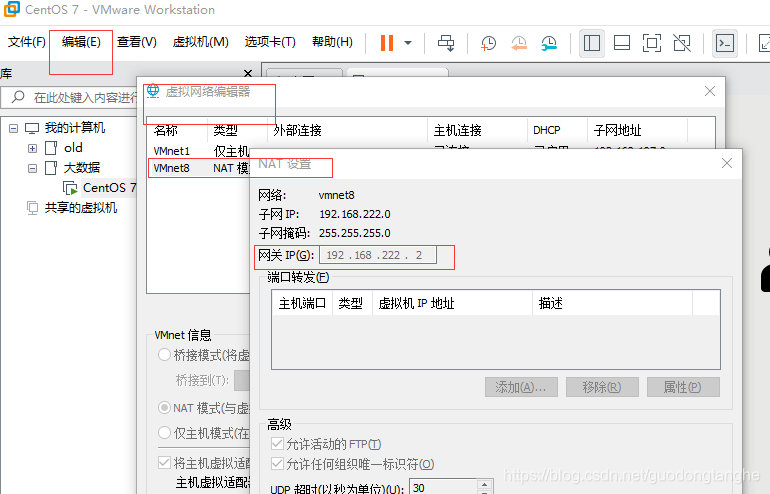Toggle the thumbnail bar view icon
770x494 pixels.
[x=622, y=43]
